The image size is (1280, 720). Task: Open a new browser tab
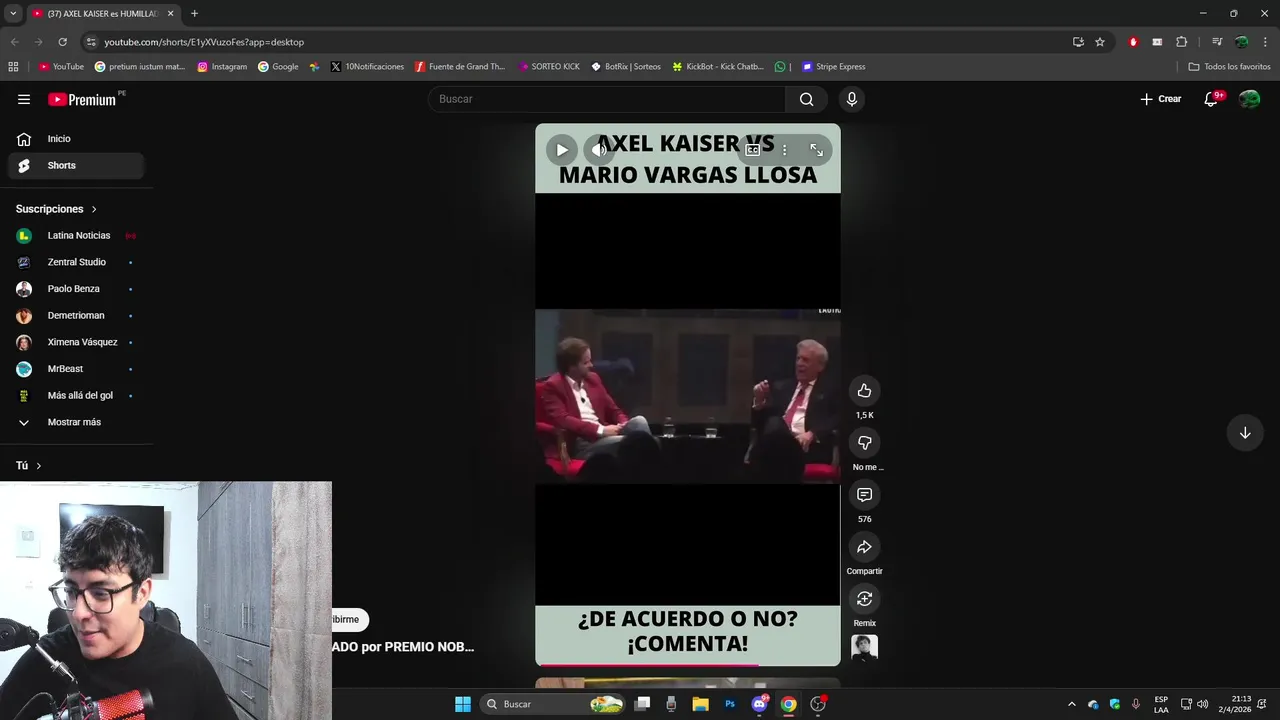194,13
